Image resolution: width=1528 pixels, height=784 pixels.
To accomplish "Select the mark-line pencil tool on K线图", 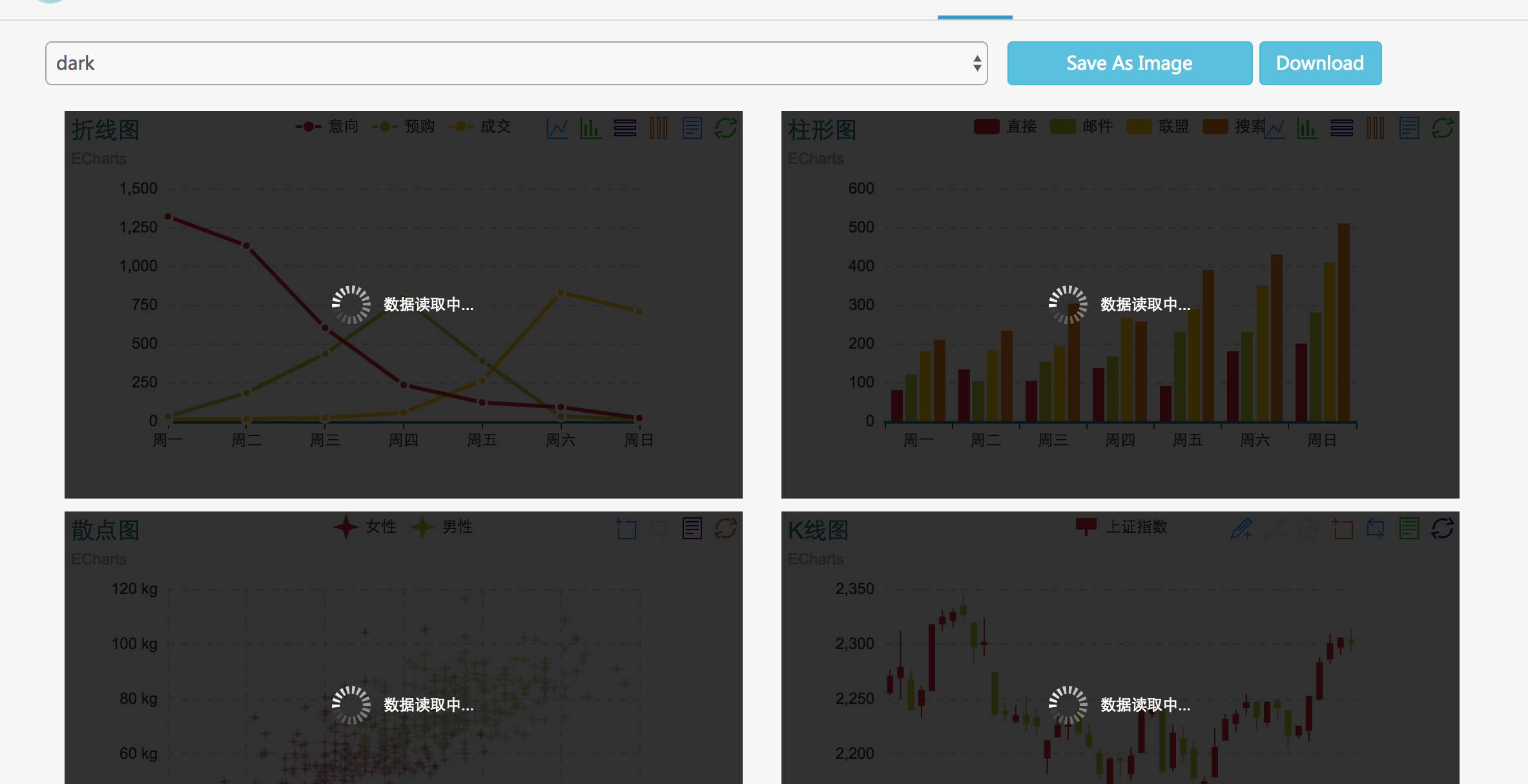I will [1241, 528].
